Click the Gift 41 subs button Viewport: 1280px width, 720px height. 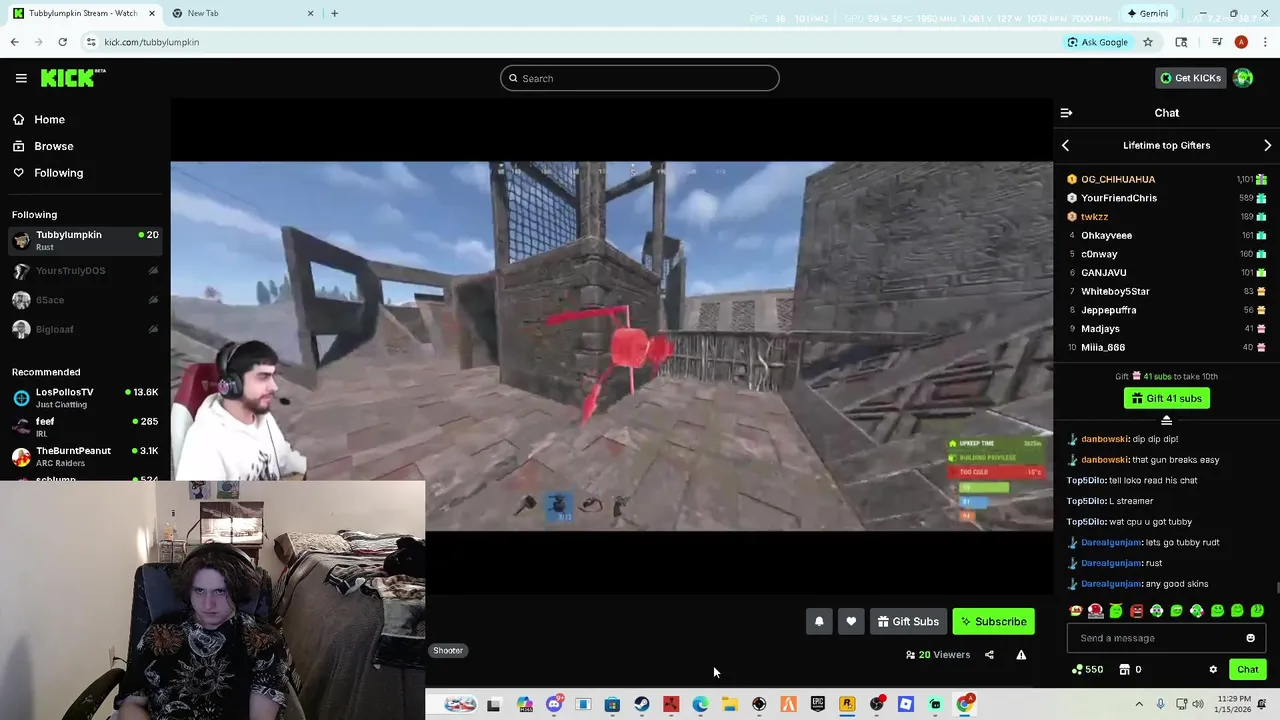(x=1166, y=398)
